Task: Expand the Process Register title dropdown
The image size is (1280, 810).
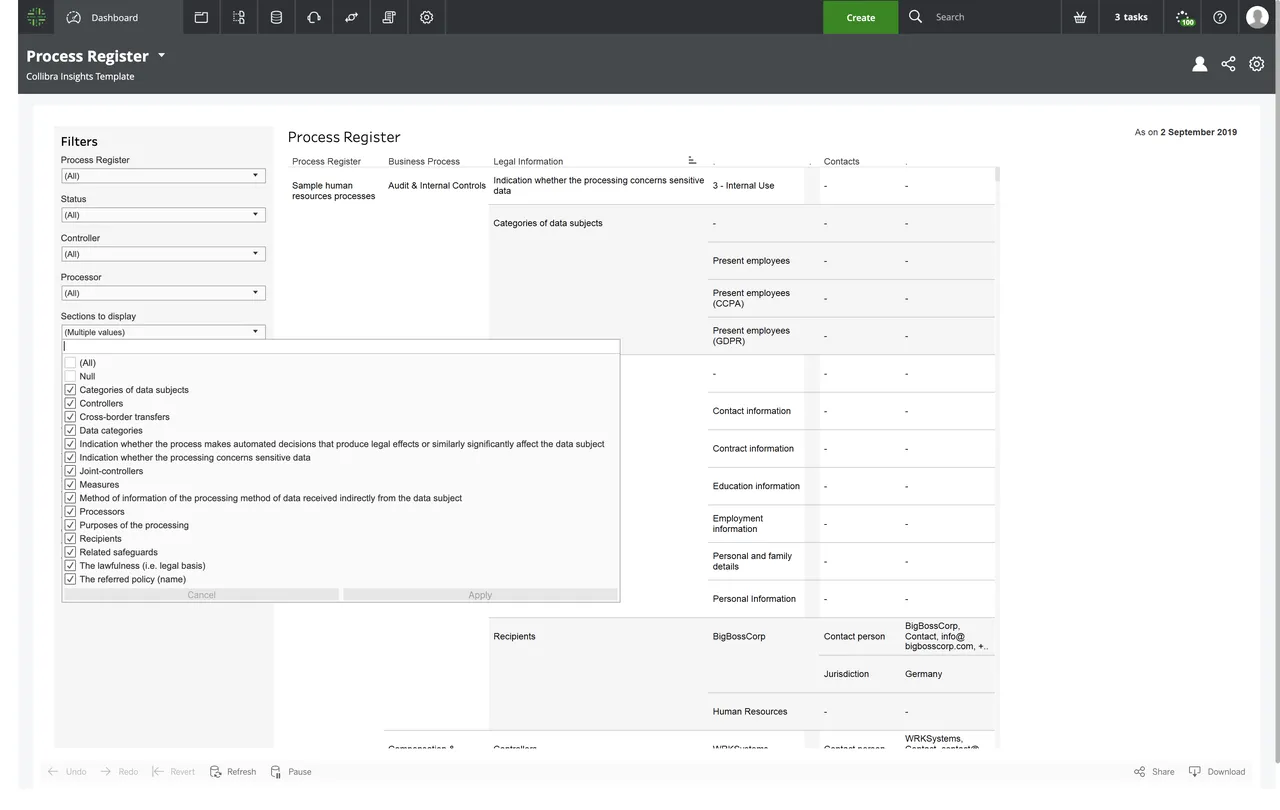Action: (162, 56)
